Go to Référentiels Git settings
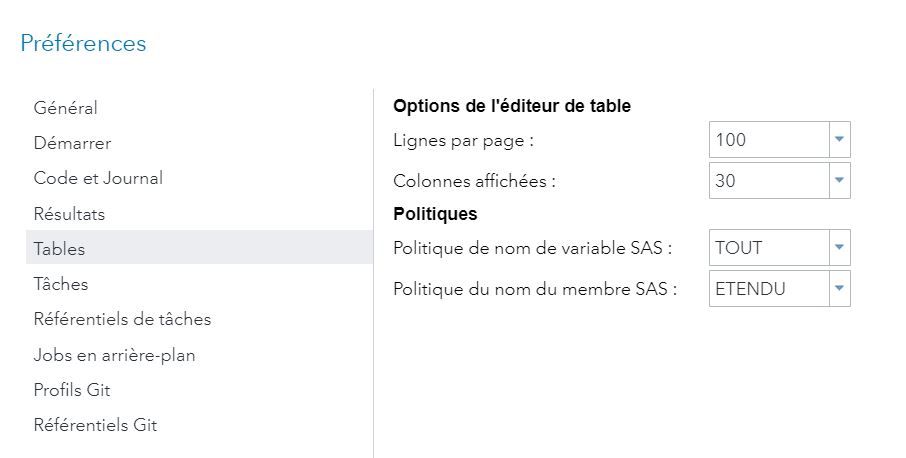Screen dimensions: 906x458 95,425
